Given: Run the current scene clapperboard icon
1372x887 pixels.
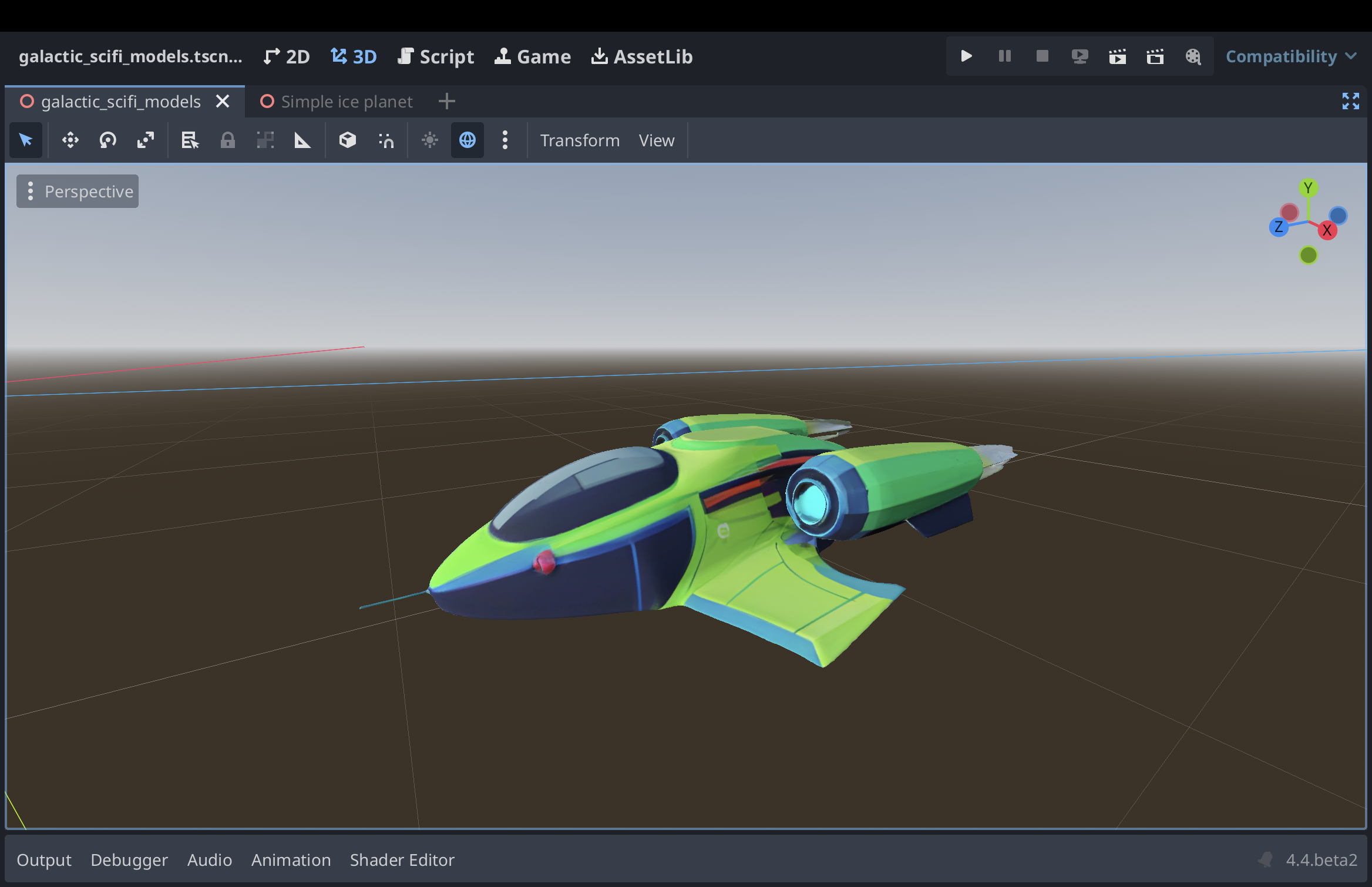Looking at the screenshot, I should (1117, 56).
